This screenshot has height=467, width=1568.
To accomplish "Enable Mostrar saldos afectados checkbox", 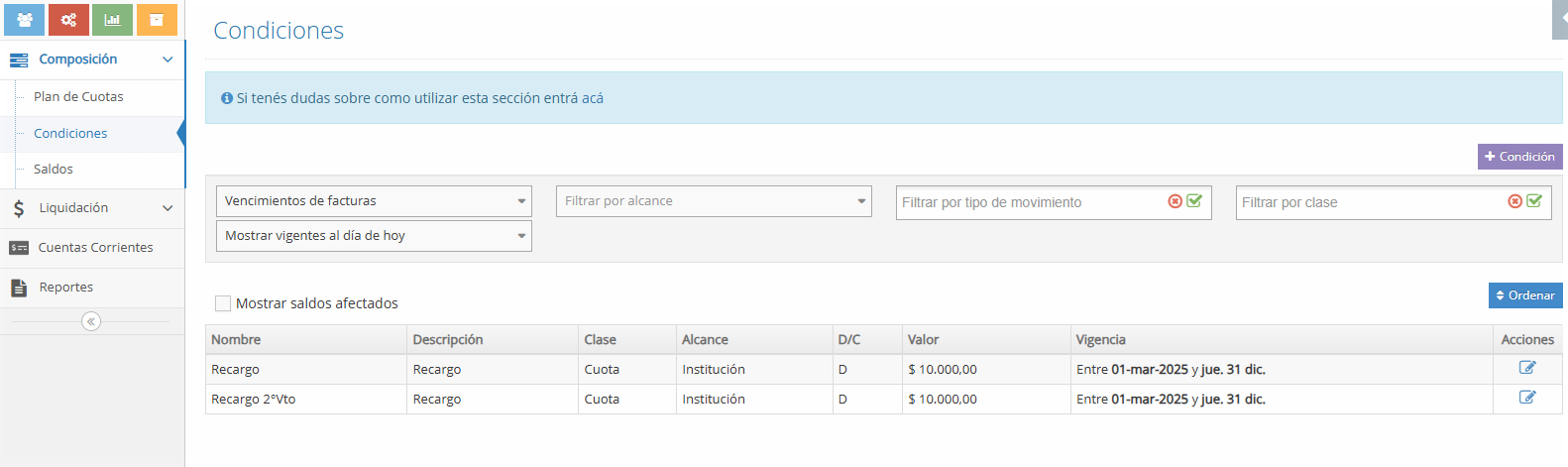I will pyautogui.click(x=223, y=303).
